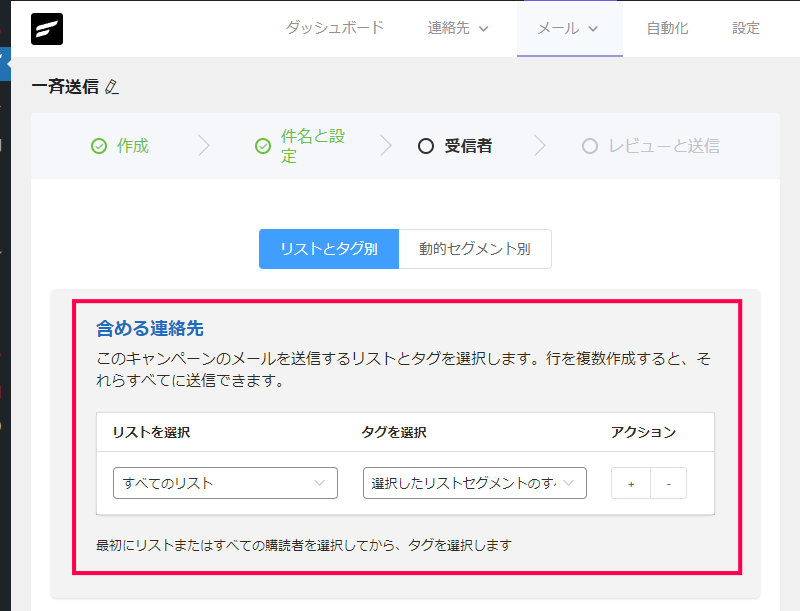
Task: Expand chevron next to メール
Action: click(593, 29)
